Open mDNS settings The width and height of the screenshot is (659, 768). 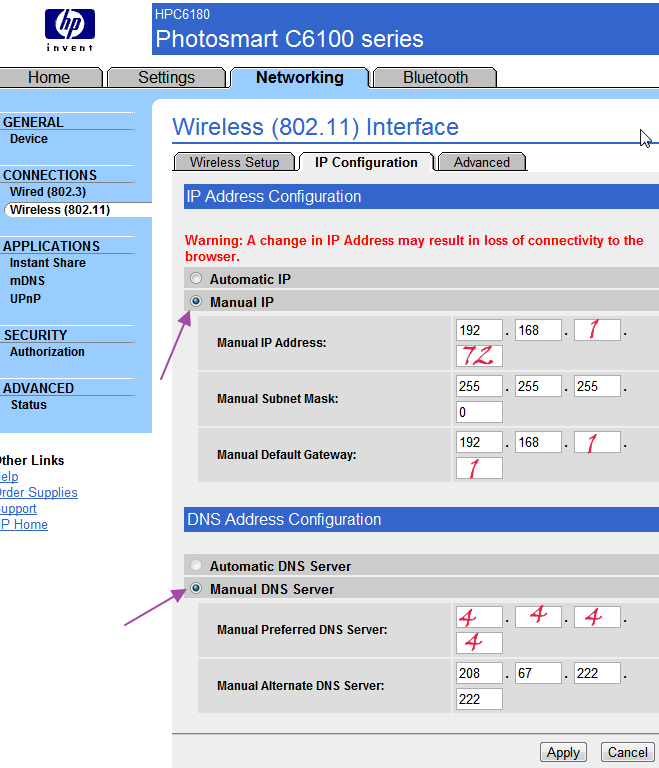(27, 281)
